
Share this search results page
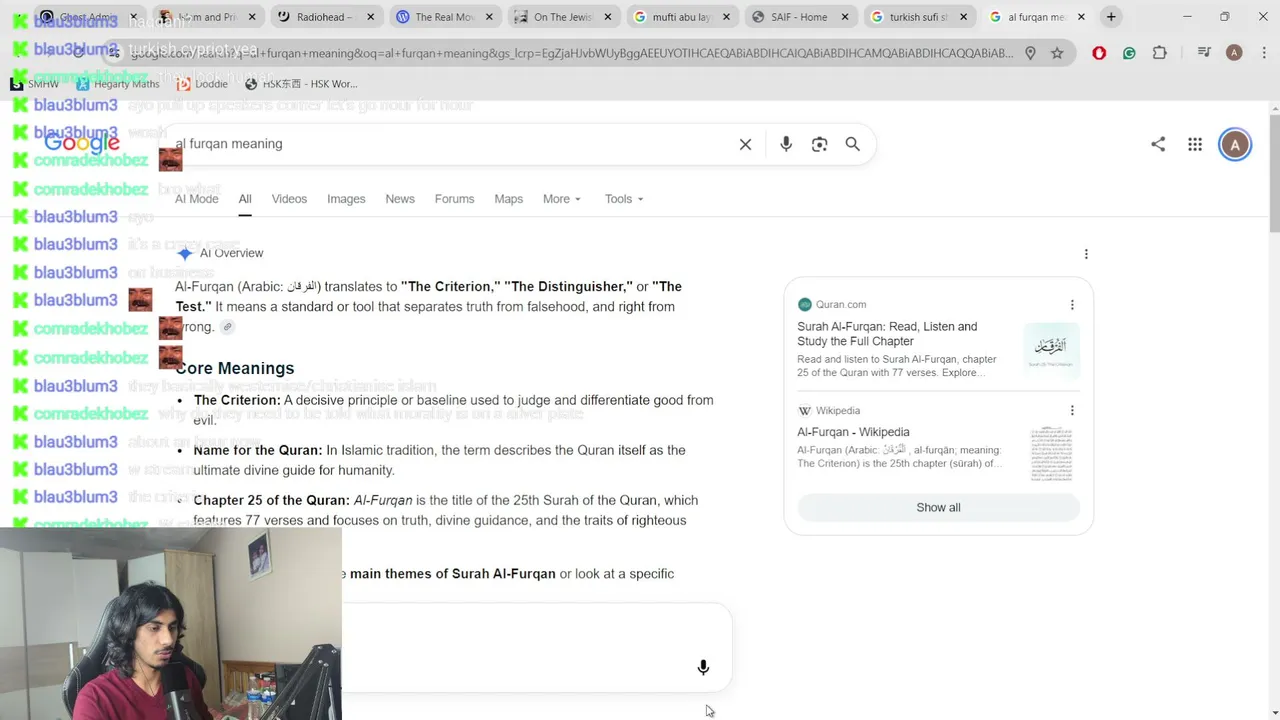(1158, 144)
